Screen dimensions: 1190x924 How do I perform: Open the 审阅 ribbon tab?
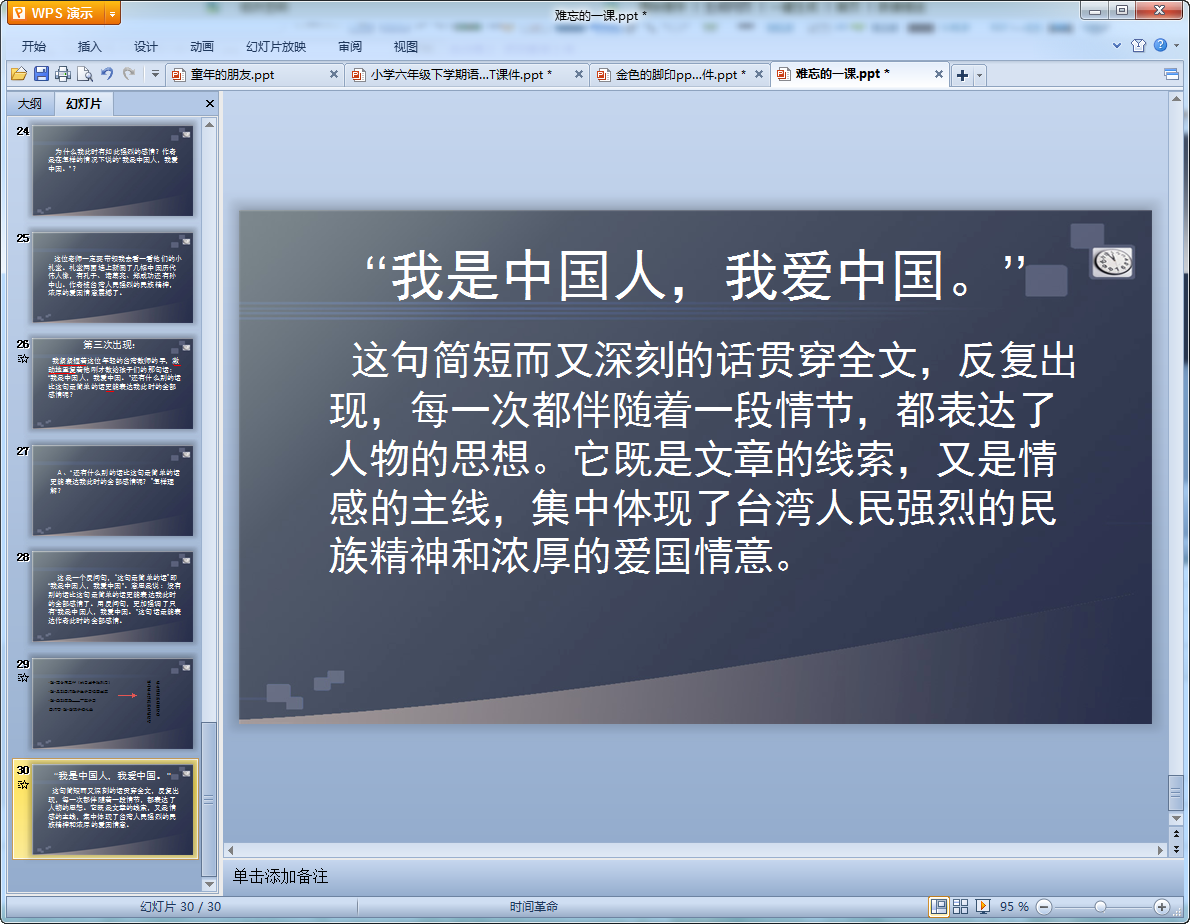pos(350,46)
